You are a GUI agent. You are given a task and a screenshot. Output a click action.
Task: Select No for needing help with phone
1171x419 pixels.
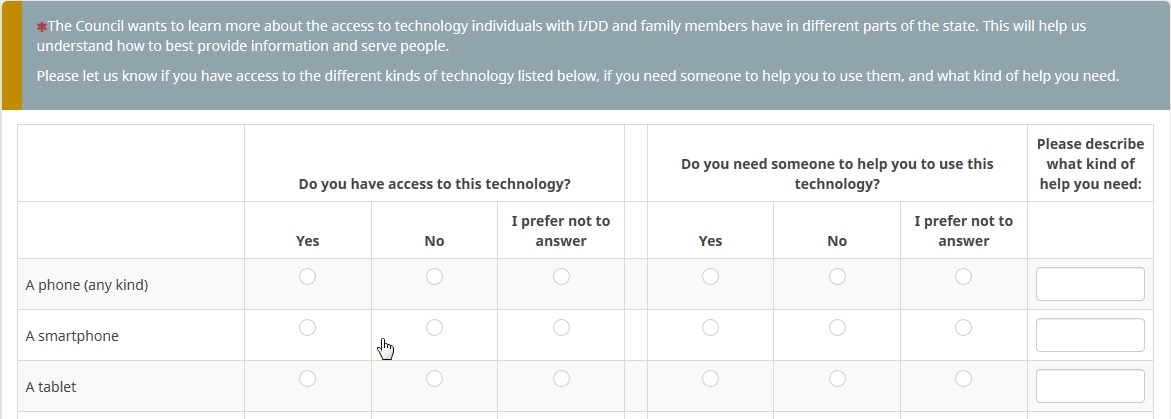(837, 276)
